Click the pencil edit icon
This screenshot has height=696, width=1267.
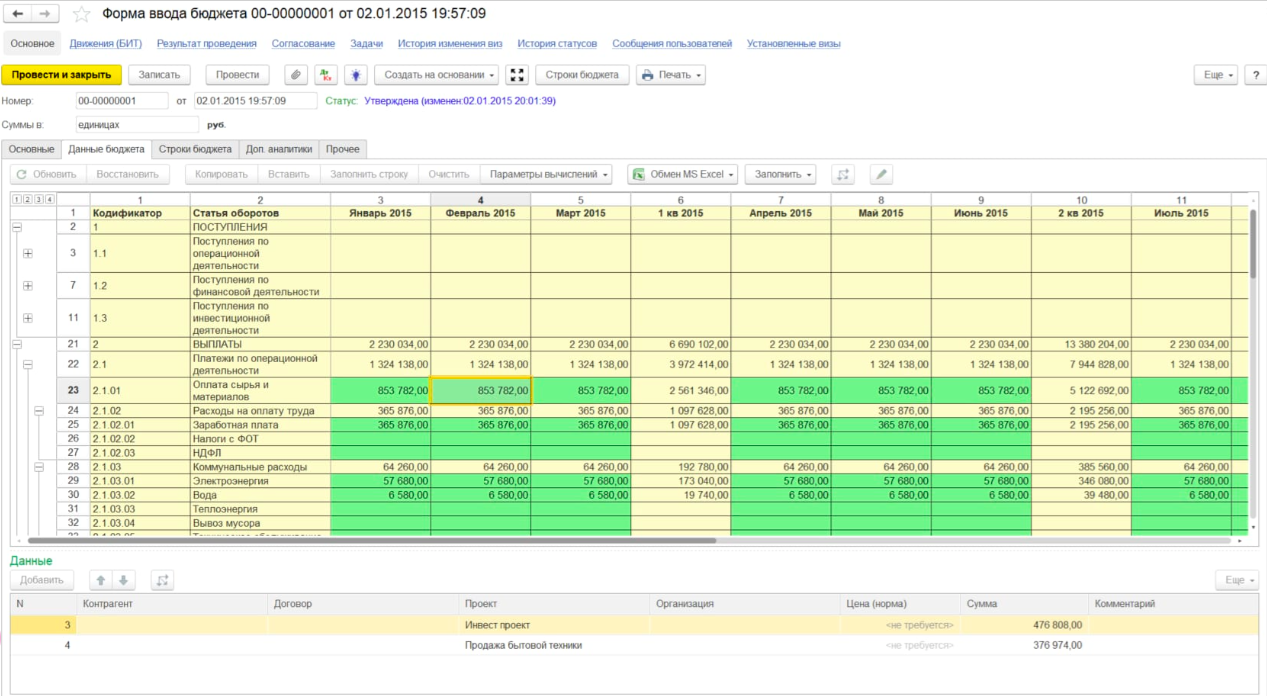tap(881, 174)
